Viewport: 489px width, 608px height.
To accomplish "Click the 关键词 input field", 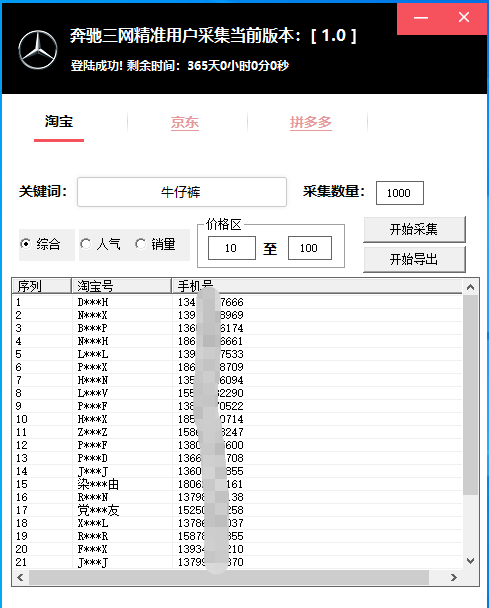I will 182,192.
